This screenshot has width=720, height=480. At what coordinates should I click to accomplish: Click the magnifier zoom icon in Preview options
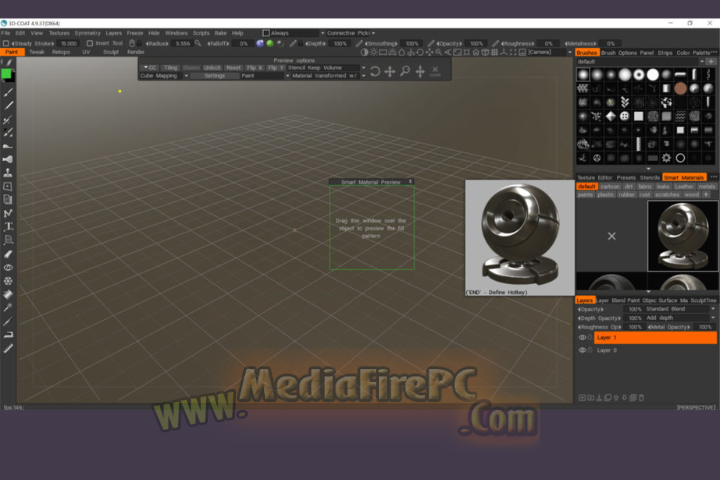pos(405,71)
